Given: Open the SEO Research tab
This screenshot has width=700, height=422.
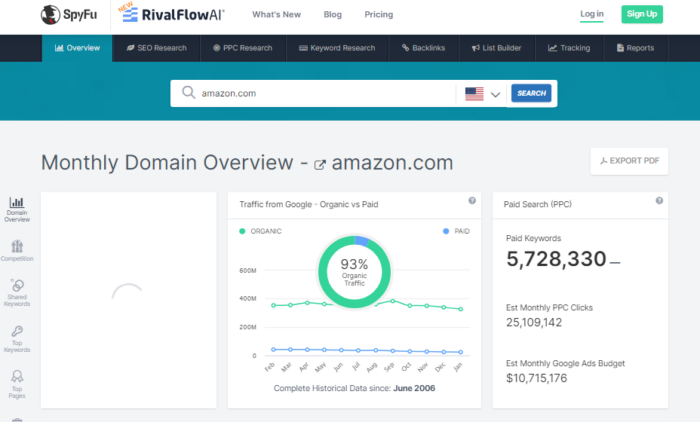Looking at the screenshot, I should [157, 48].
